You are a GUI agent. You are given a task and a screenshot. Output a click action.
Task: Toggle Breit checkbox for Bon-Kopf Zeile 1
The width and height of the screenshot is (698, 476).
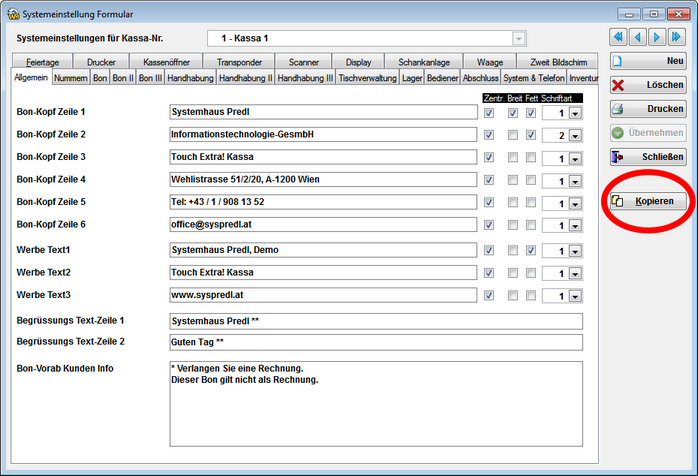513,113
